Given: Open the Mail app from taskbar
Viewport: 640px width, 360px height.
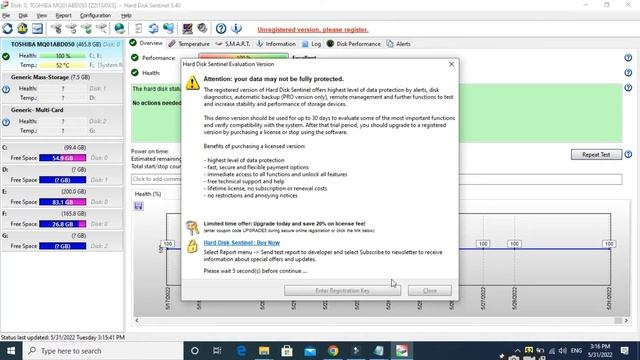Looking at the screenshot, I should tap(310, 351).
